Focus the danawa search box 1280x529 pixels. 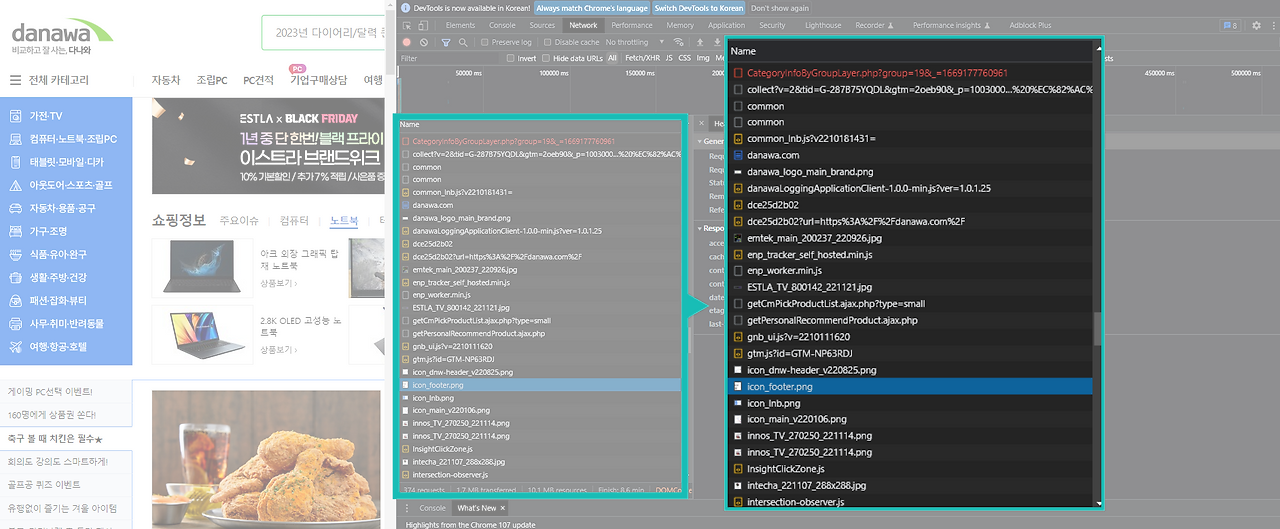pos(322,32)
